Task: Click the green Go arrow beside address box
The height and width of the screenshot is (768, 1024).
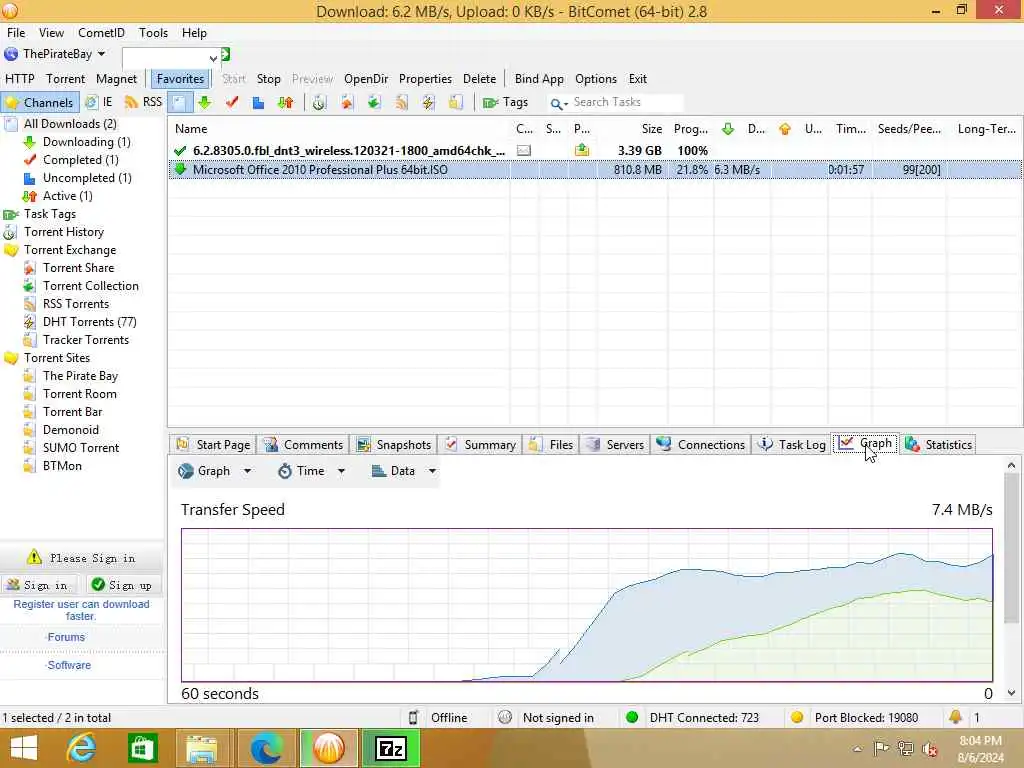Action: (x=225, y=55)
